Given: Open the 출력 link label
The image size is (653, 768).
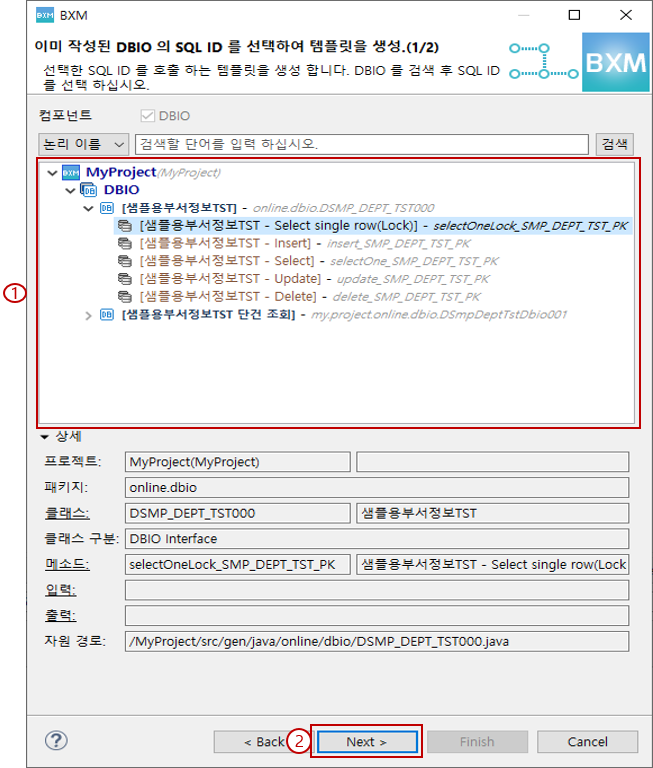Looking at the screenshot, I should coord(61,615).
